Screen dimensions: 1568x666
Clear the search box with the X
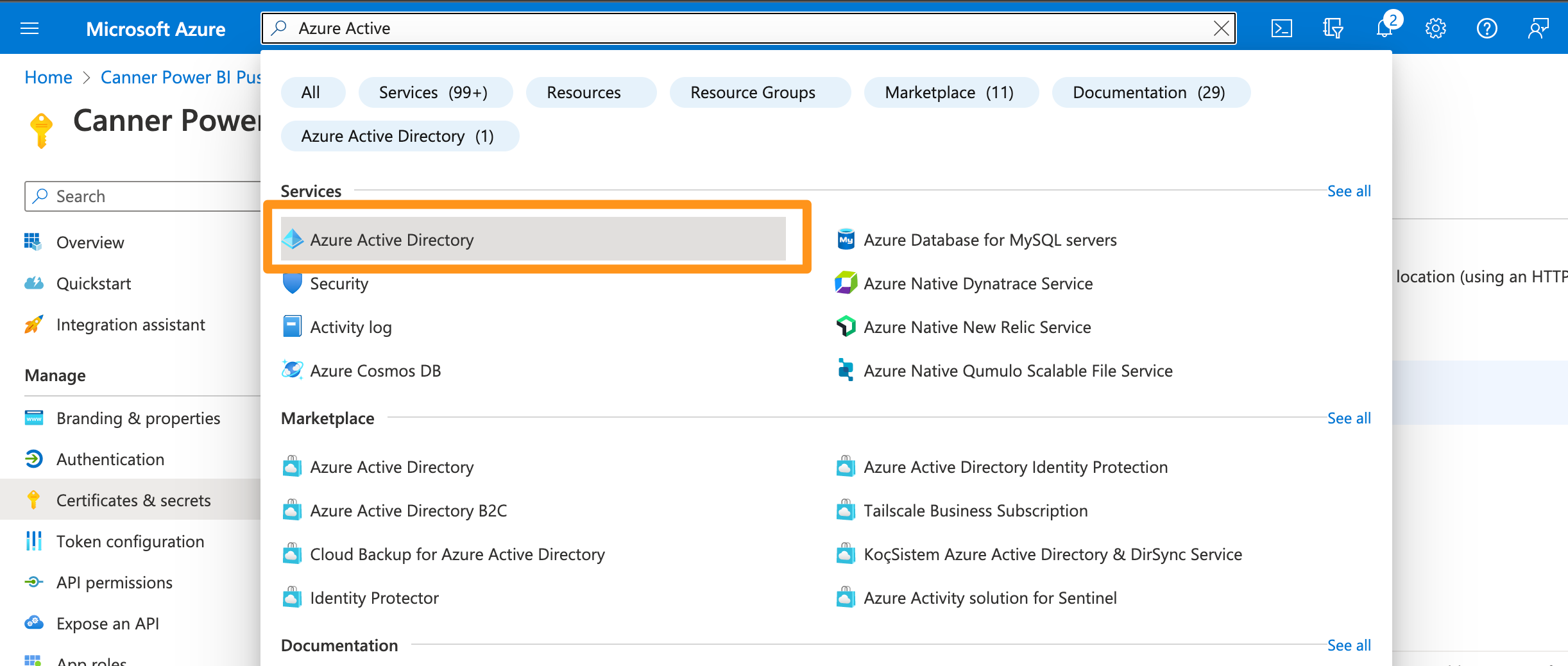click(x=1221, y=28)
